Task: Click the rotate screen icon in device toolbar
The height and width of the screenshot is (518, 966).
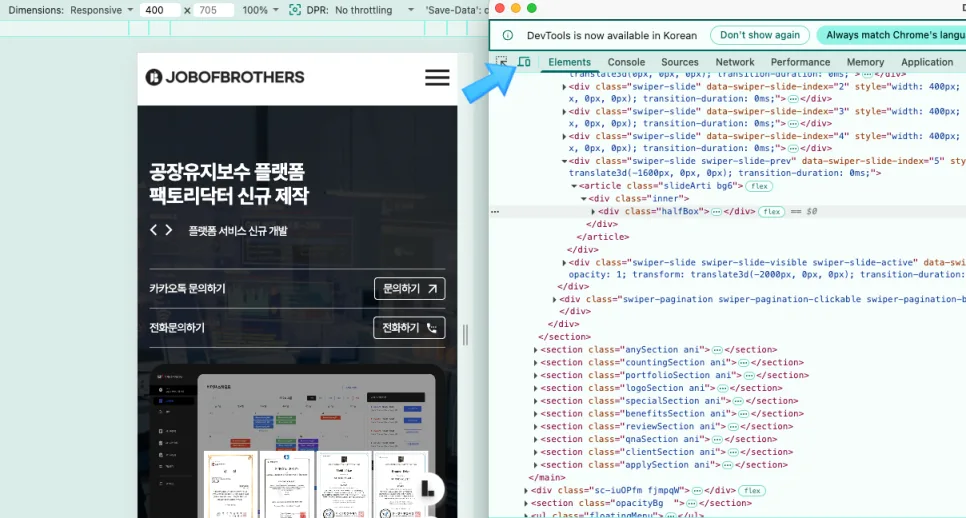Action: (x=295, y=10)
